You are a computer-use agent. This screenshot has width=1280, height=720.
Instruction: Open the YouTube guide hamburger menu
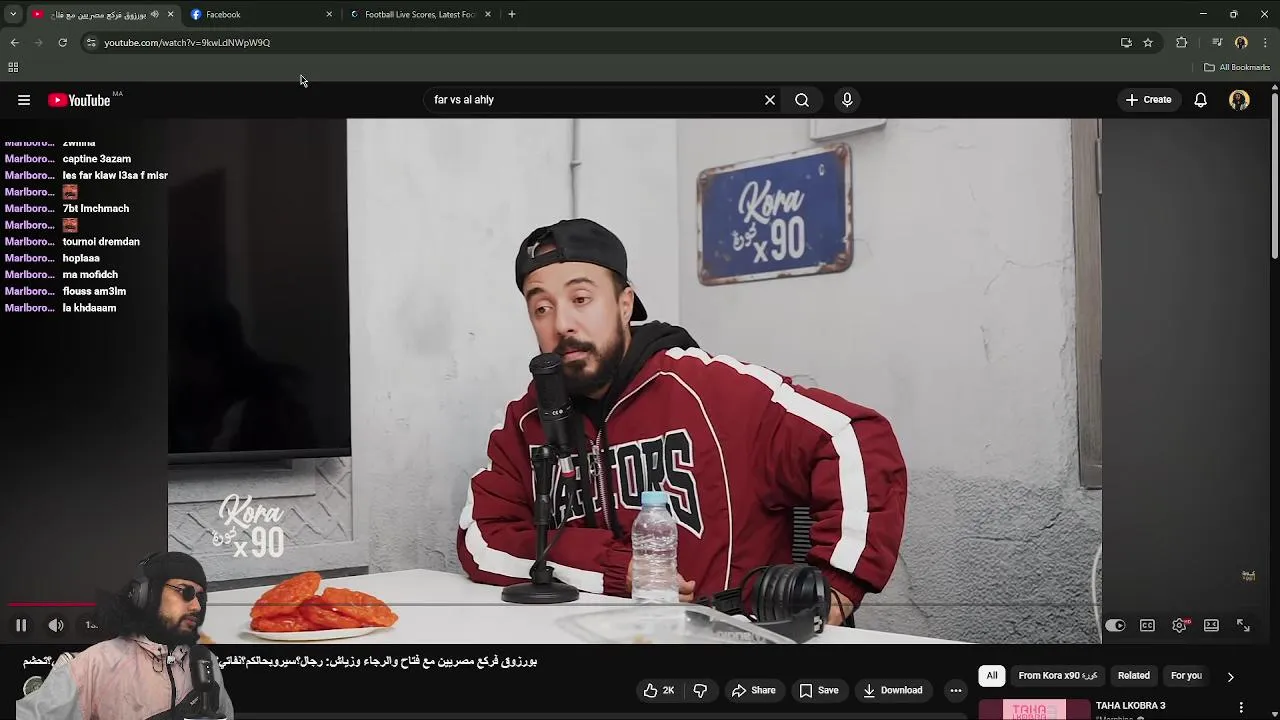(24, 100)
